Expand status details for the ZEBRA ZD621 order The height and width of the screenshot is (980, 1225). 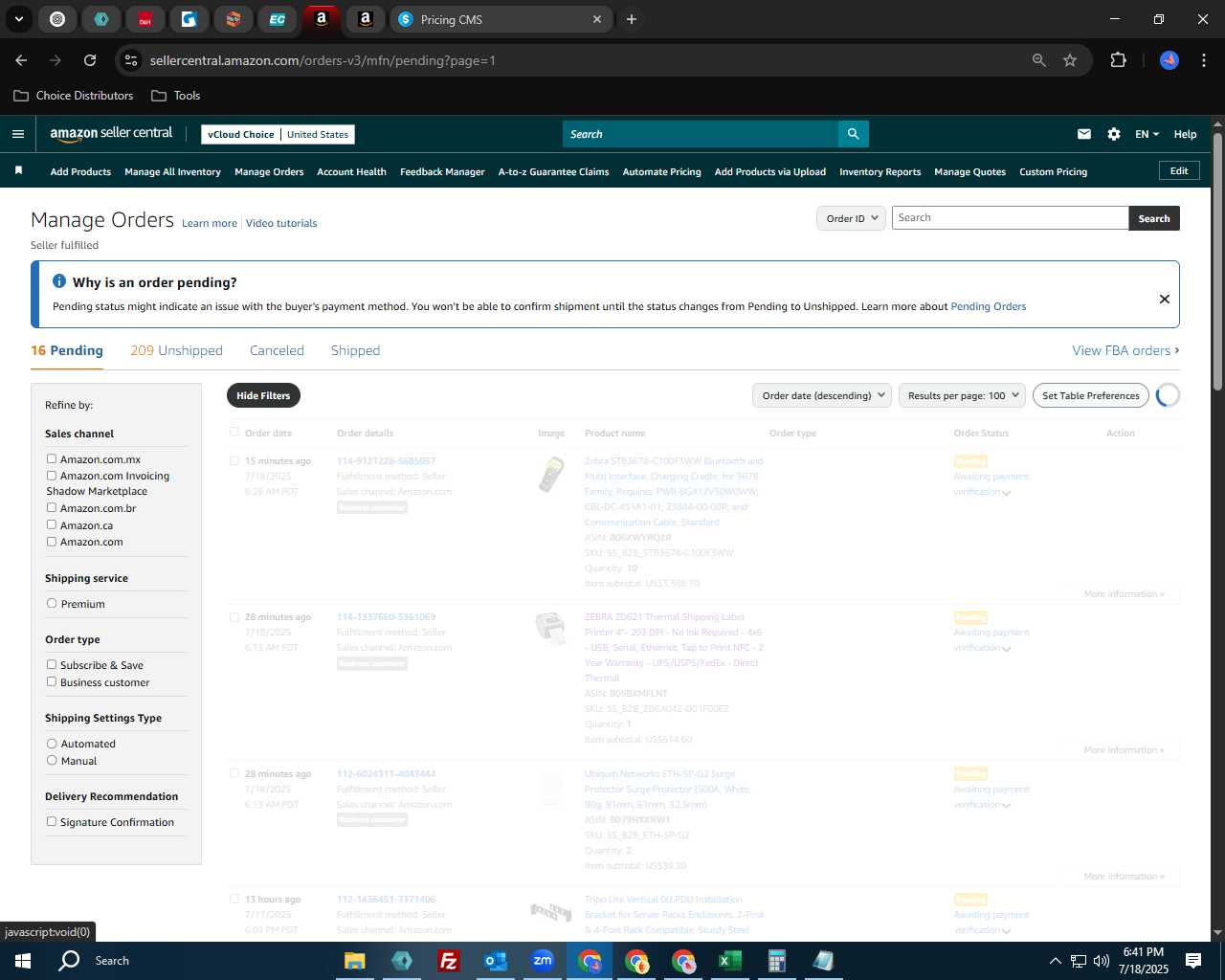click(1006, 649)
